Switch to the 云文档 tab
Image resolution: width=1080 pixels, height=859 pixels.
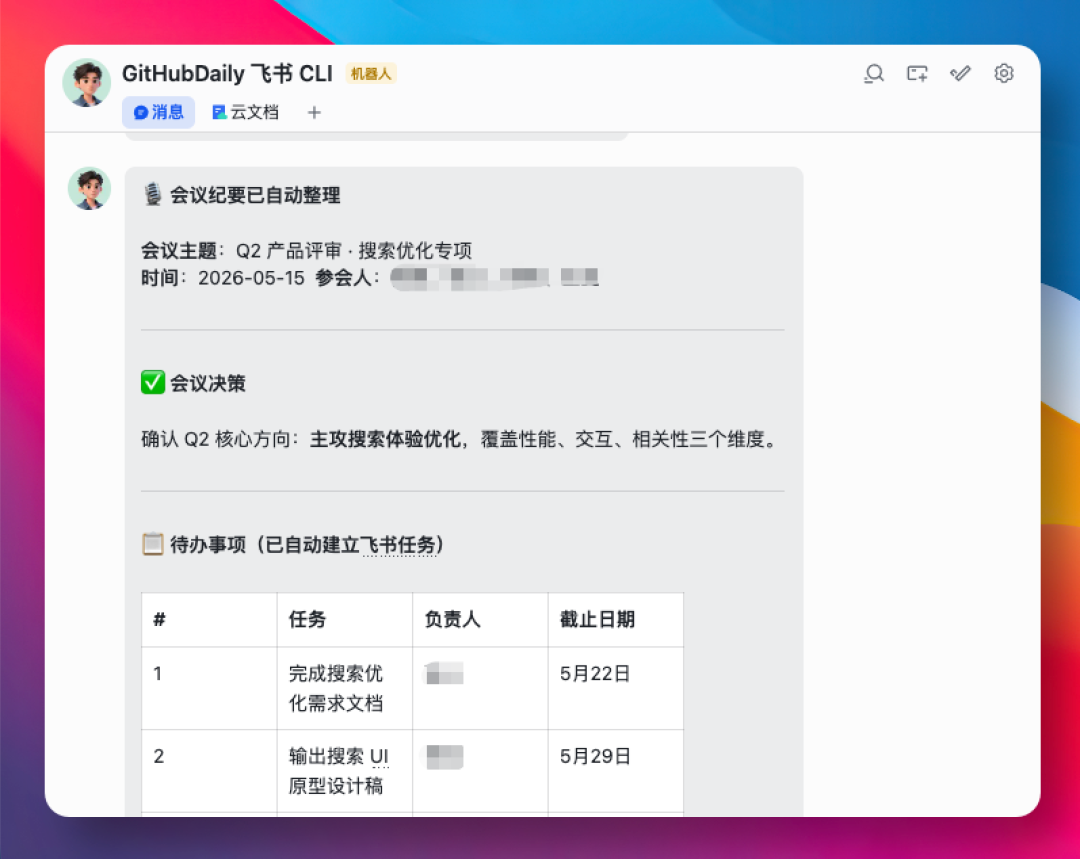coord(245,112)
